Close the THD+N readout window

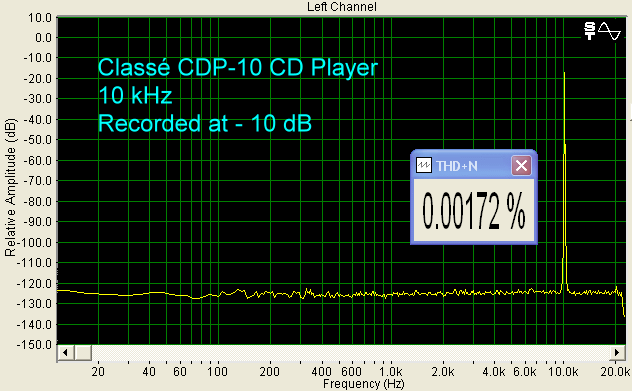[x=521, y=165]
